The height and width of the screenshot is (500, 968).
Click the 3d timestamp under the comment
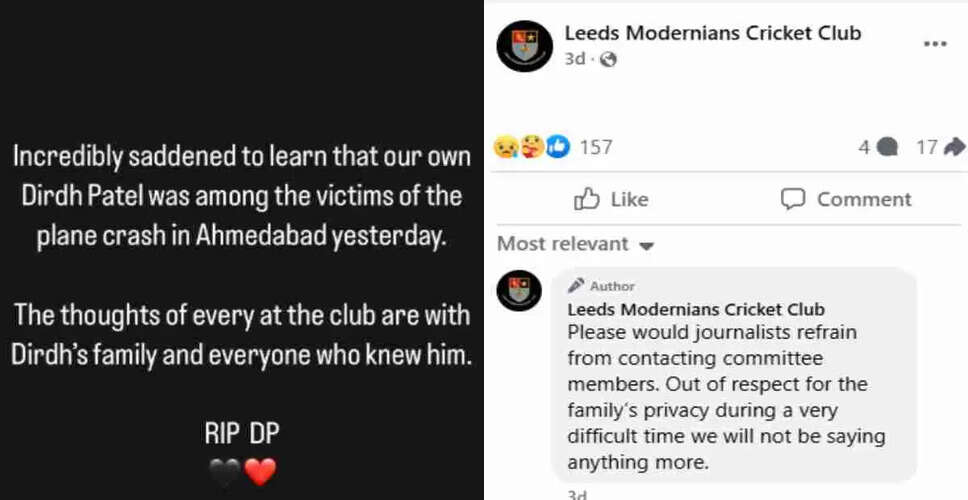click(577, 493)
